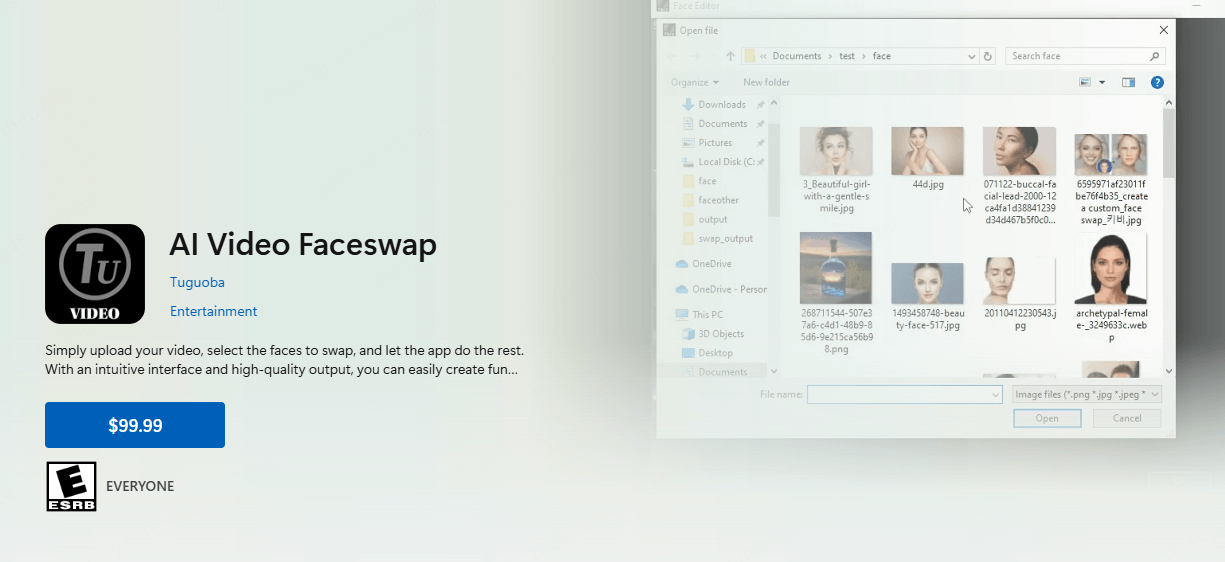Change the file view layout icon

[1085, 82]
